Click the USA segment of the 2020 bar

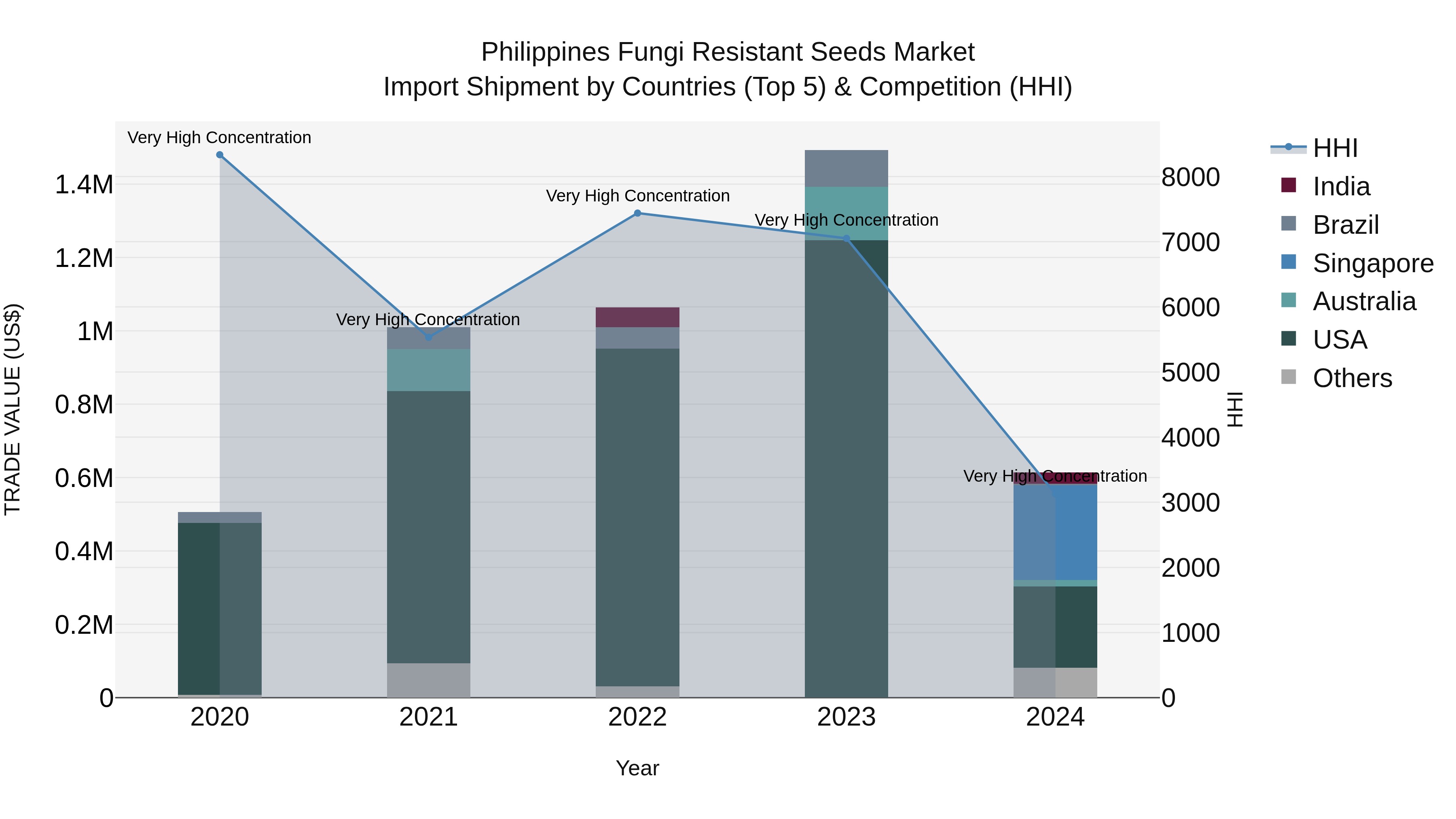[220, 609]
